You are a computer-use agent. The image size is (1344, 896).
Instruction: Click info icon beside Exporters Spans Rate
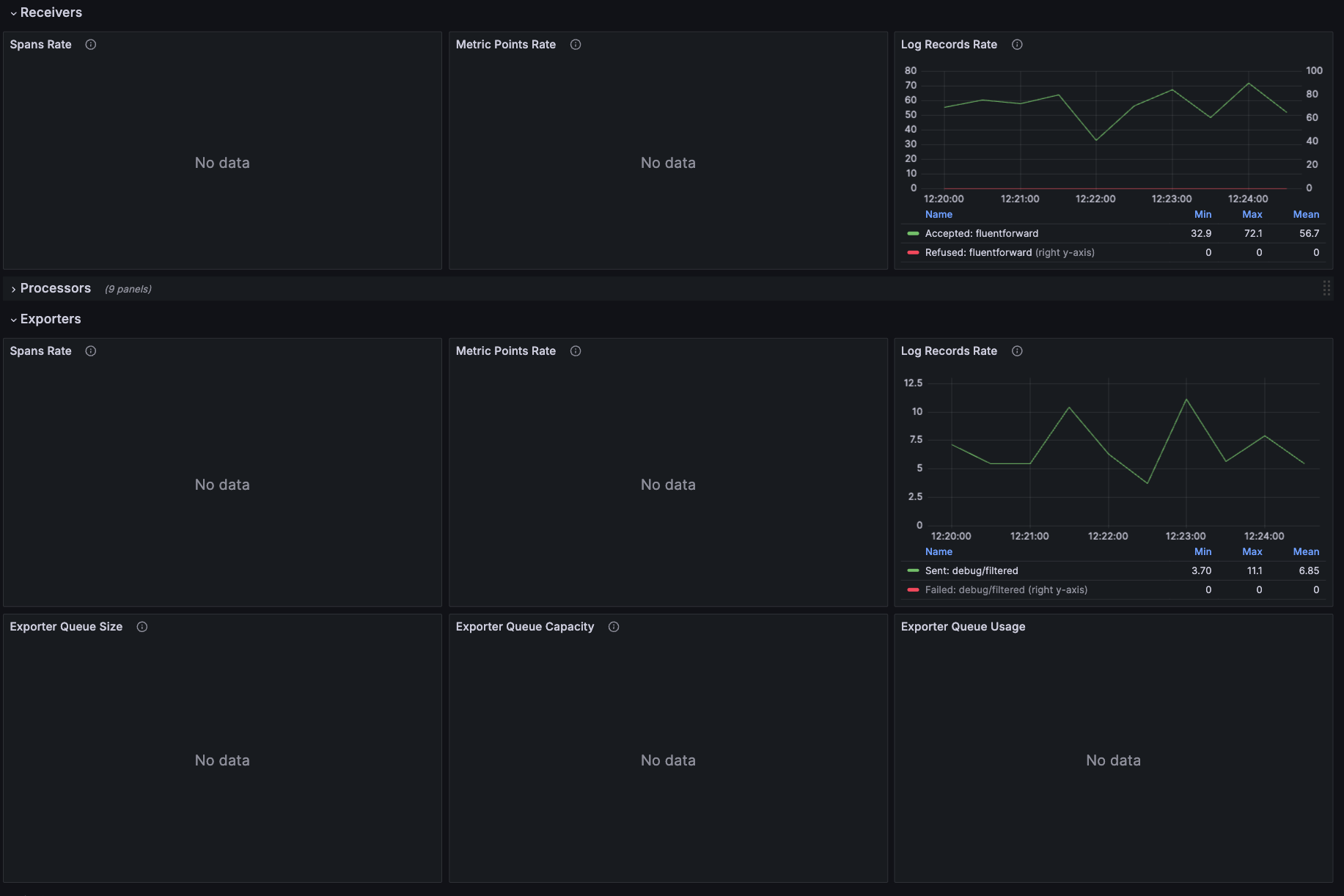(91, 351)
